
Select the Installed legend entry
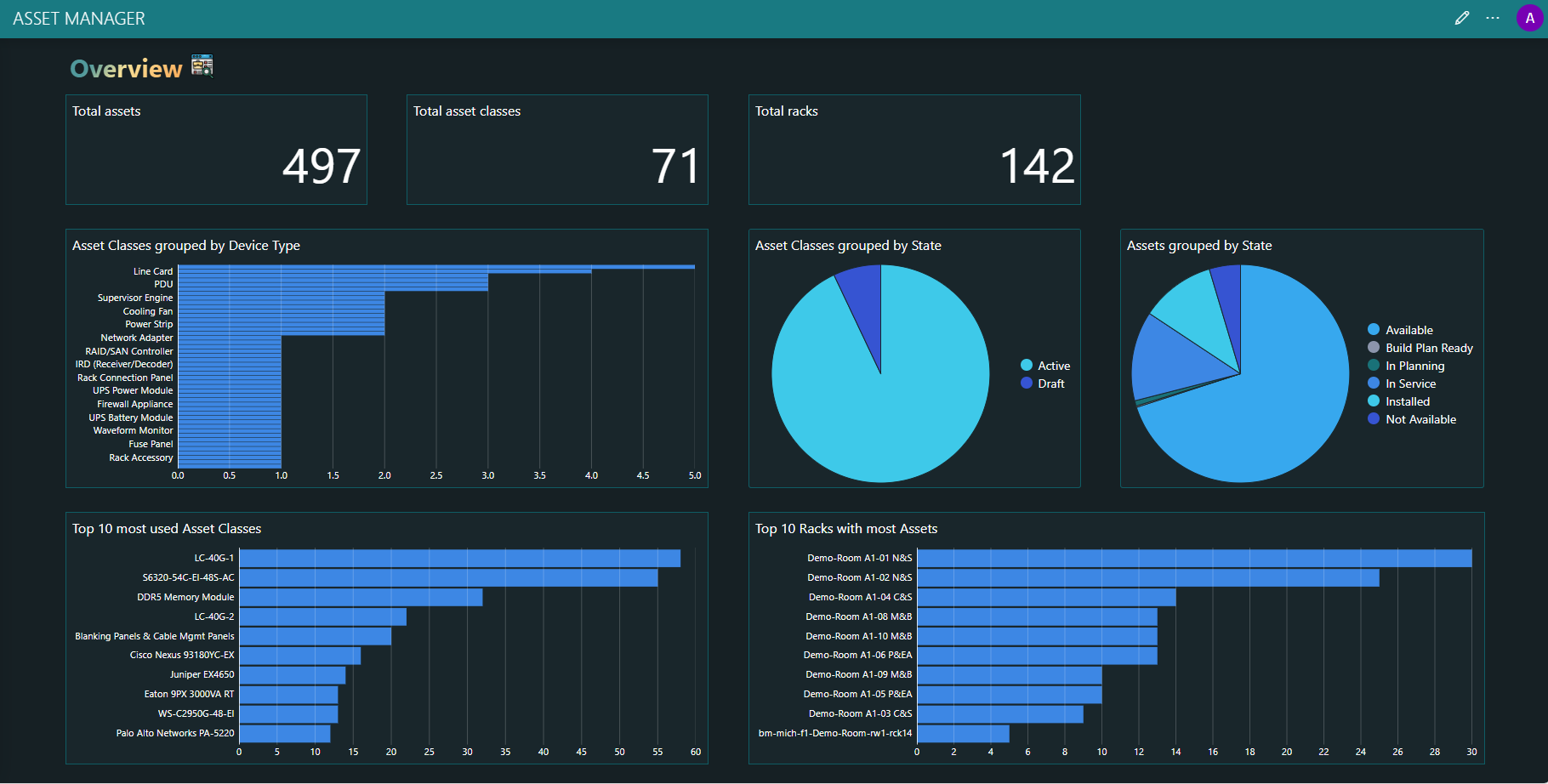[1407, 401]
